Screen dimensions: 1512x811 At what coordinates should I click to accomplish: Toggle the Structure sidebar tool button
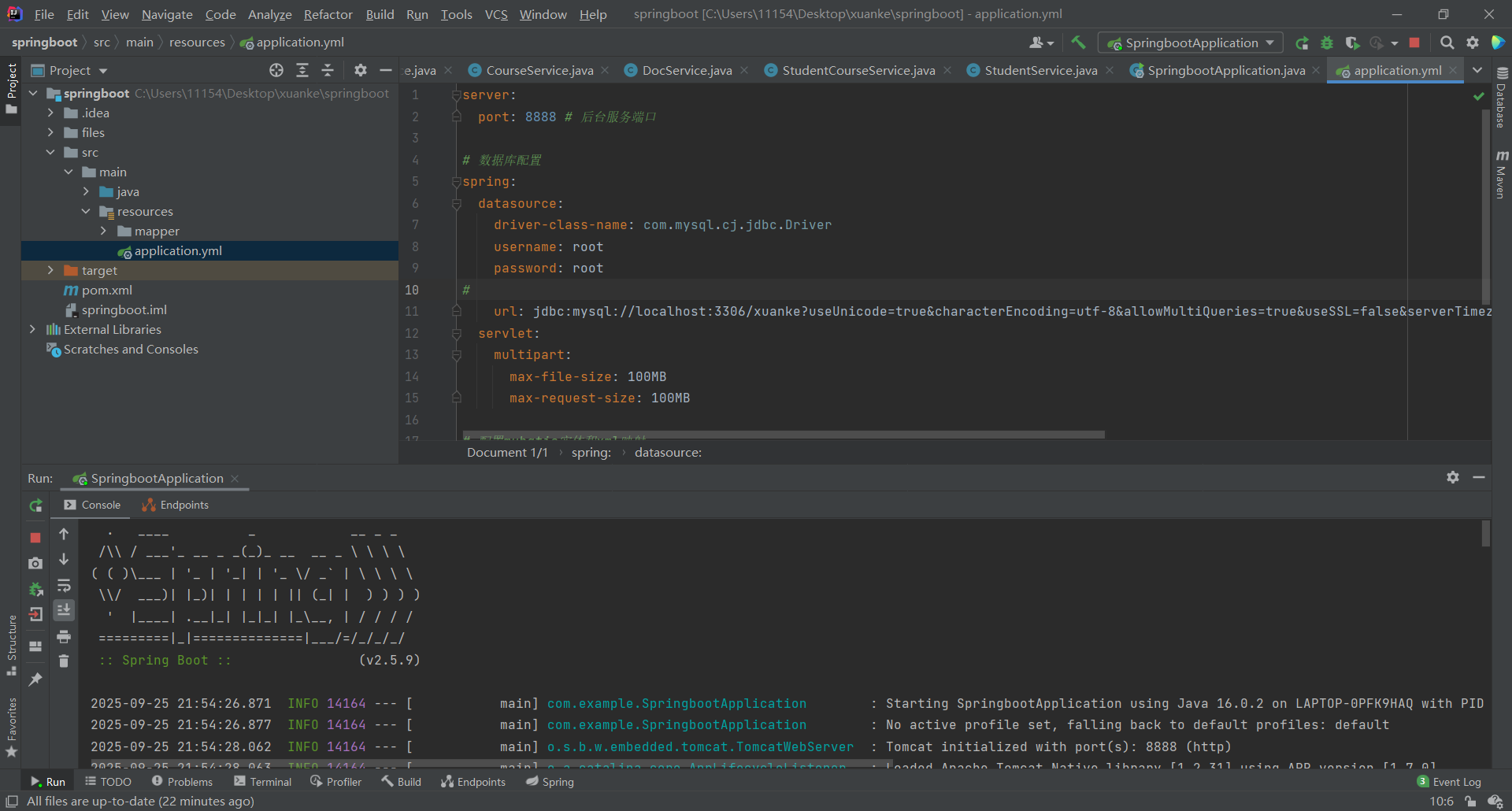pyautogui.click(x=11, y=646)
